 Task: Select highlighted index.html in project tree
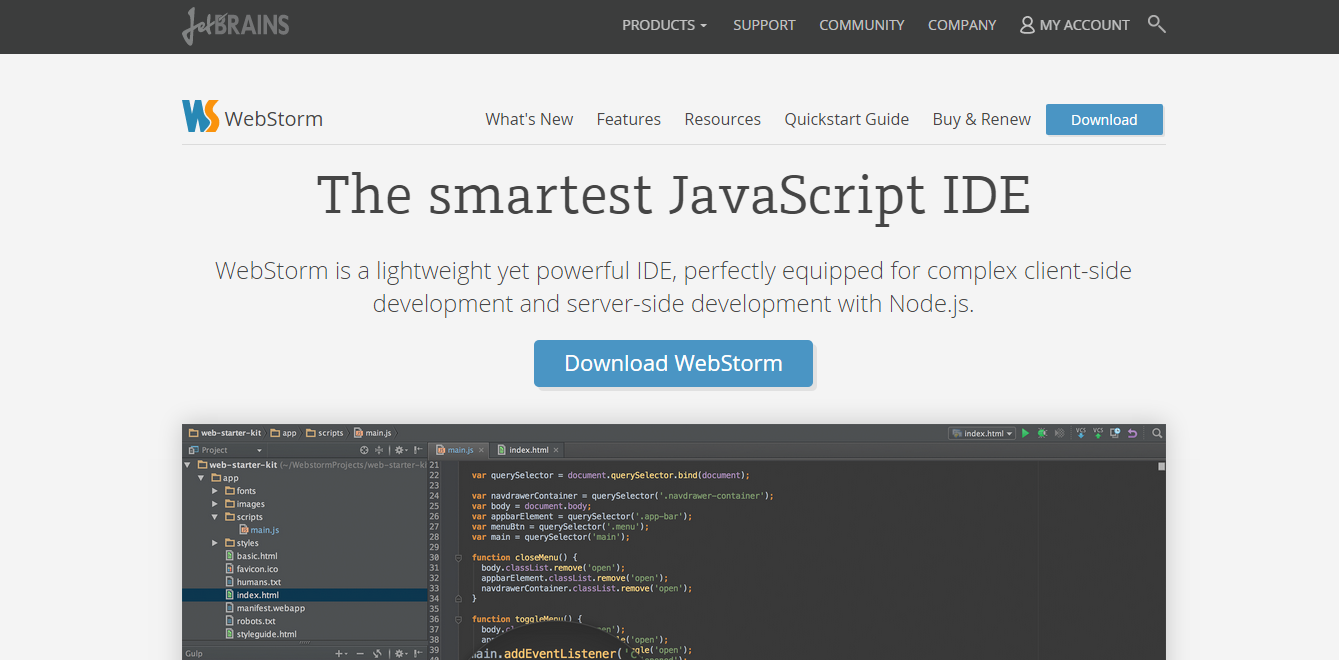304,595
